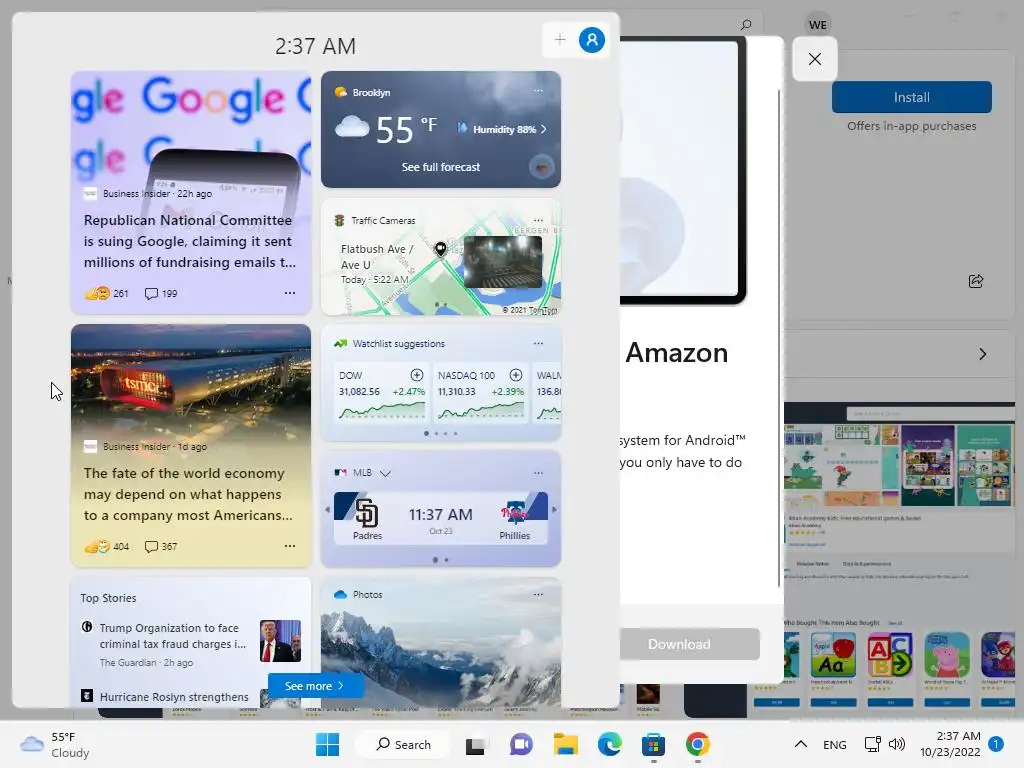Open notification badge in tray
Image resolution: width=1024 pixels, height=768 pixels.
996,744
